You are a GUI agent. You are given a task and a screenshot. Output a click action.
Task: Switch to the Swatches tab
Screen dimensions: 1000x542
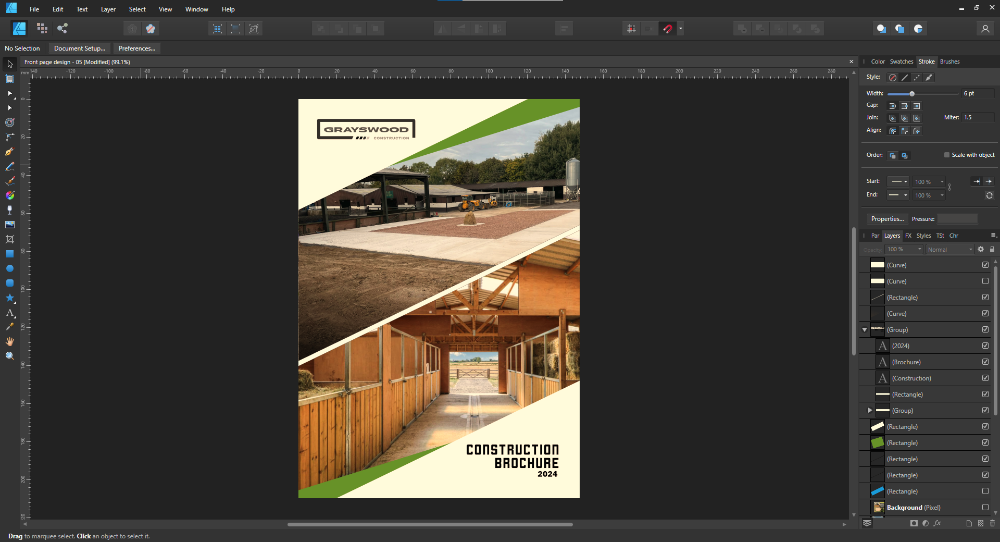901,62
